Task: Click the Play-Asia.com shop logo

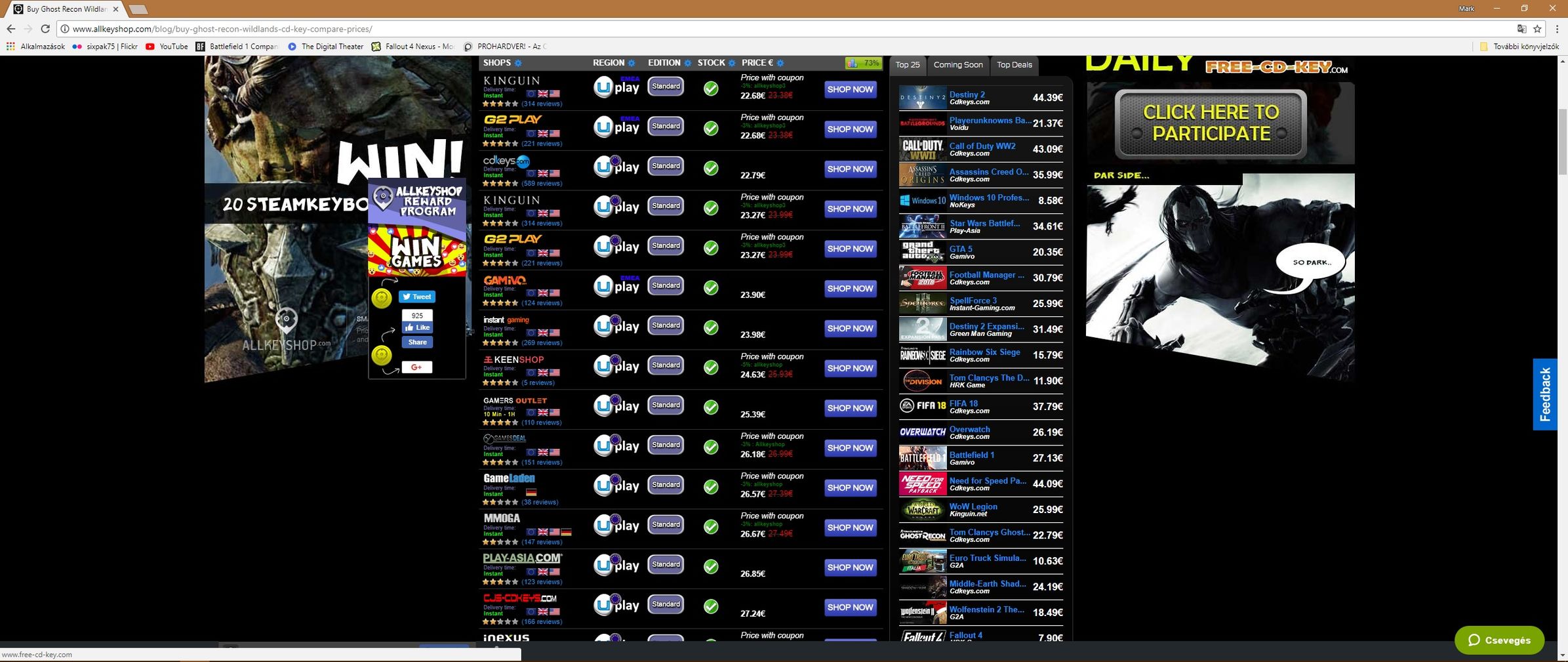Action: (523, 558)
